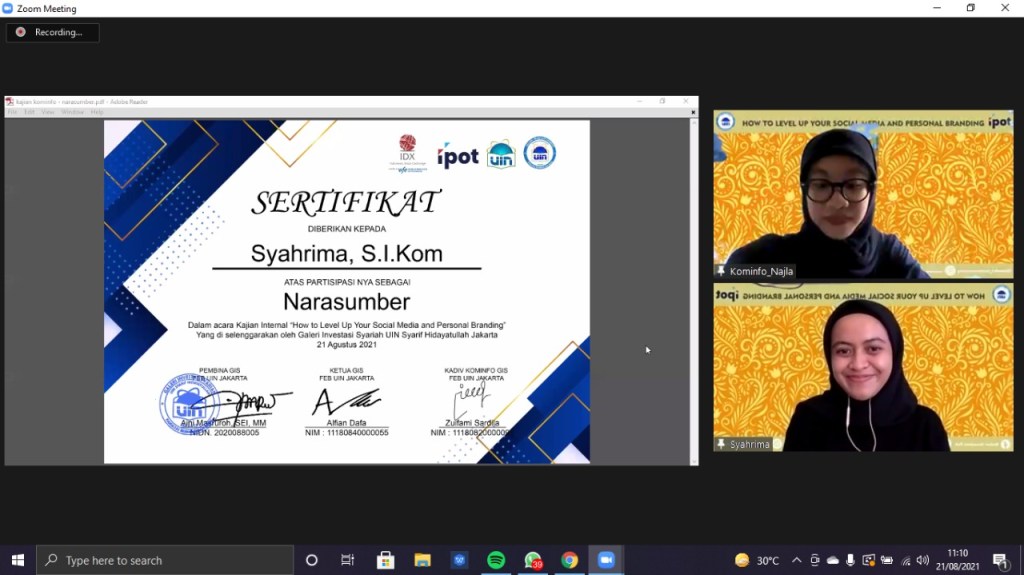Open the File menu in Adobe Reader
The image size is (1024, 575).
[11, 112]
